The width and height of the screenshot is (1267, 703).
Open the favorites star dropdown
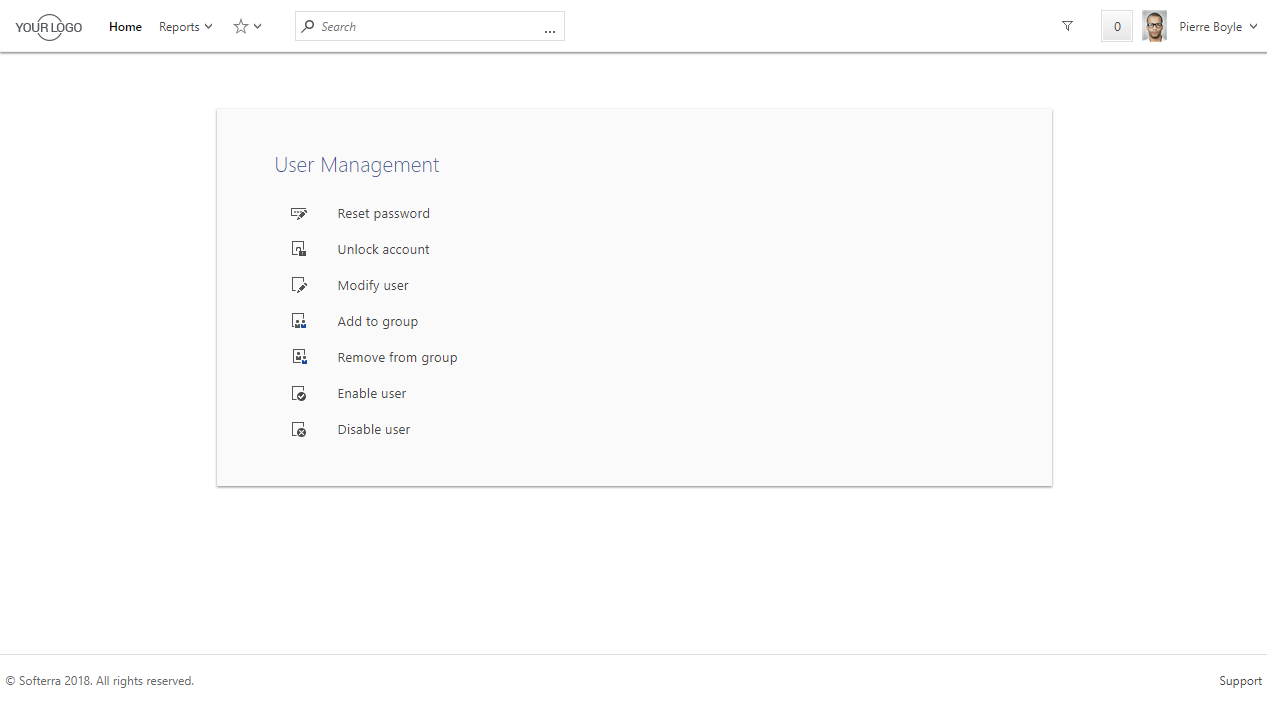click(x=247, y=27)
